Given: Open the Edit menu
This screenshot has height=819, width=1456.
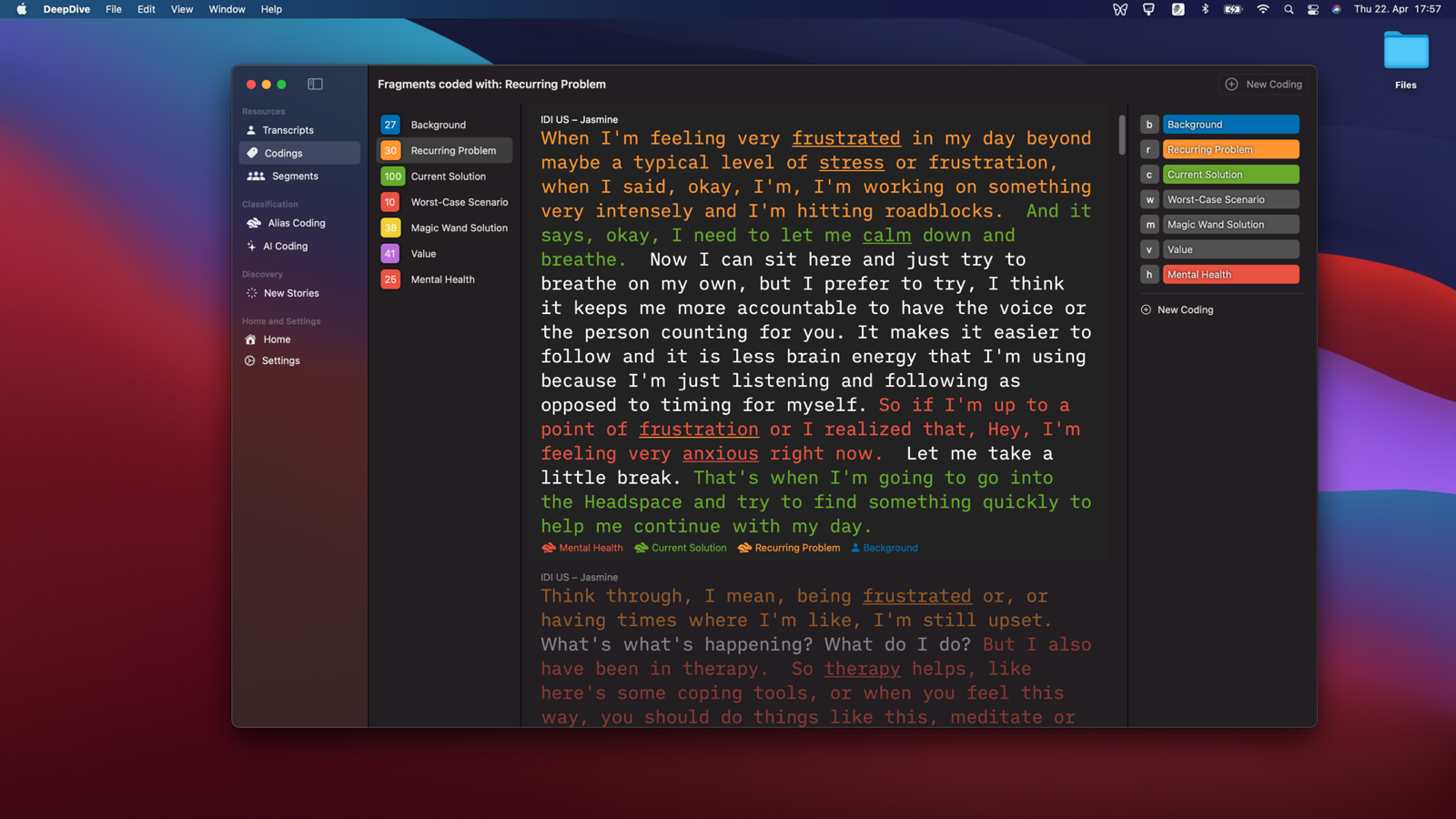Looking at the screenshot, I should click(147, 9).
